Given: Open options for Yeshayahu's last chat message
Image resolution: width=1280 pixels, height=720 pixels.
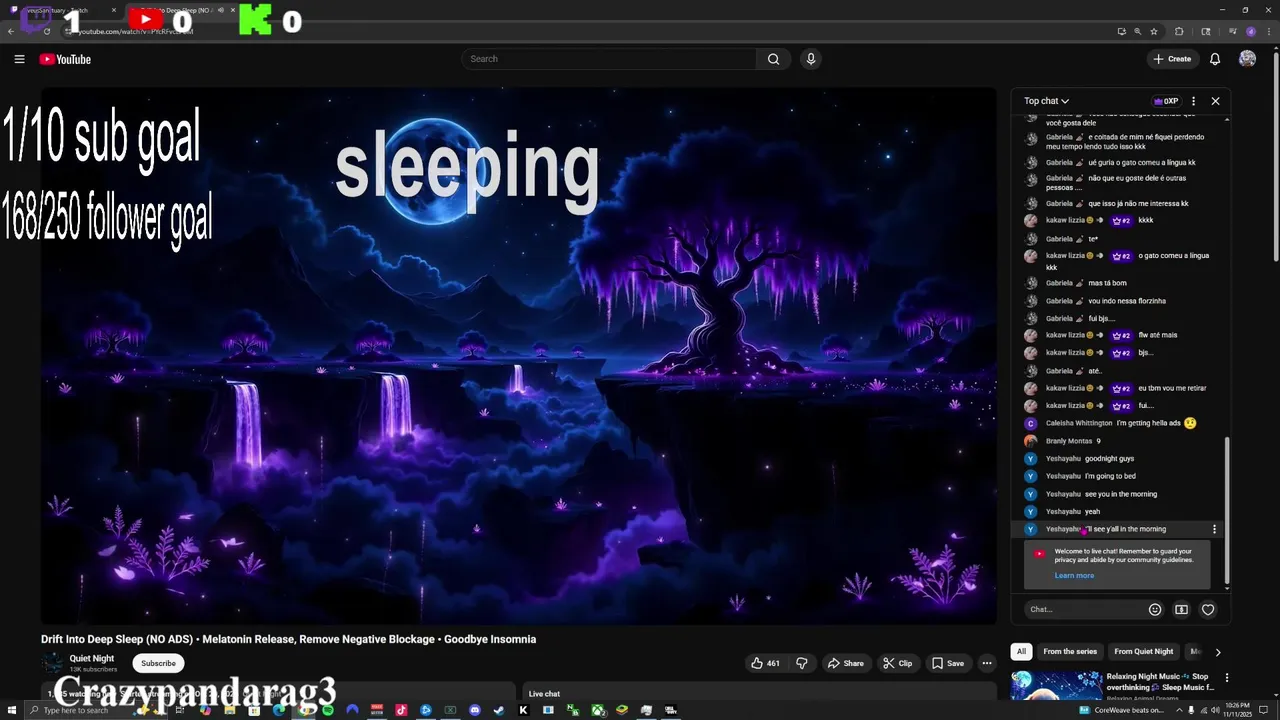Looking at the screenshot, I should coord(1214,529).
